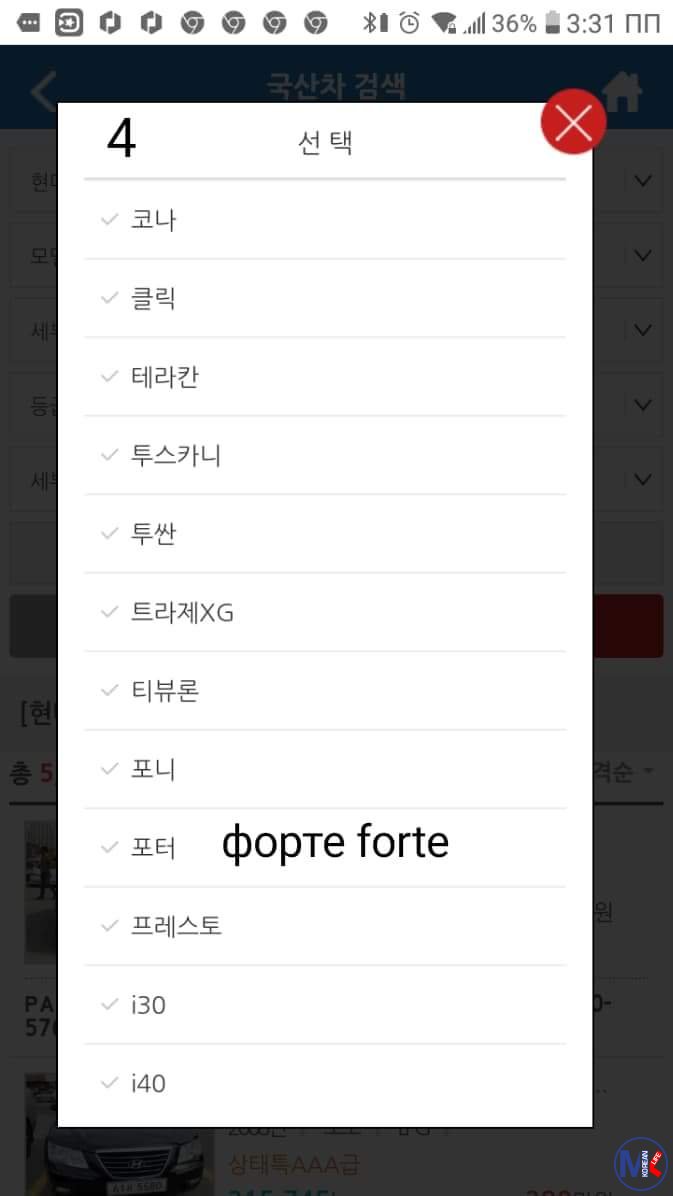Tap the battery icon in status bar

coord(552,22)
